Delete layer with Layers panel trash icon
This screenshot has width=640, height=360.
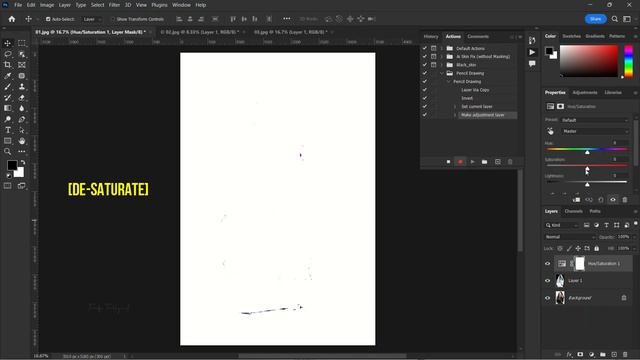625,354
